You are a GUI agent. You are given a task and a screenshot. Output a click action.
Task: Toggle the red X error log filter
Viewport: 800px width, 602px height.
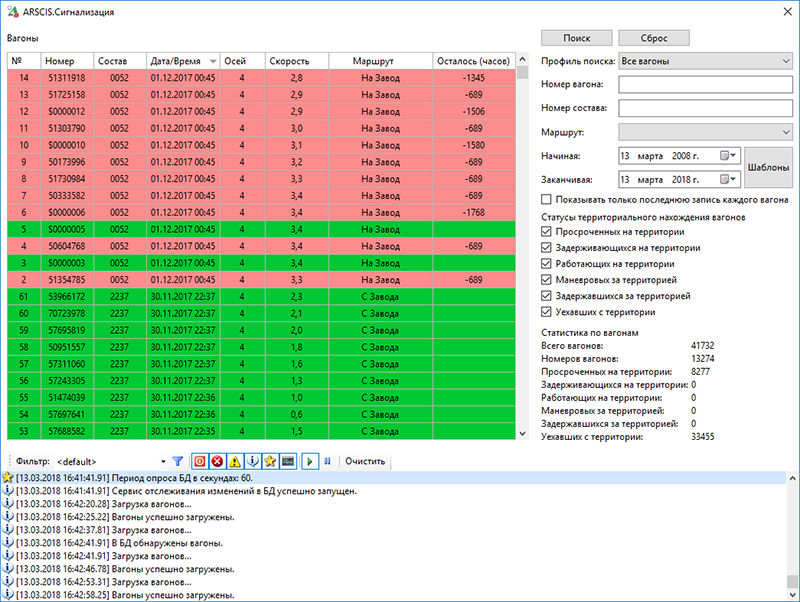pyautogui.click(x=217, y=461)
